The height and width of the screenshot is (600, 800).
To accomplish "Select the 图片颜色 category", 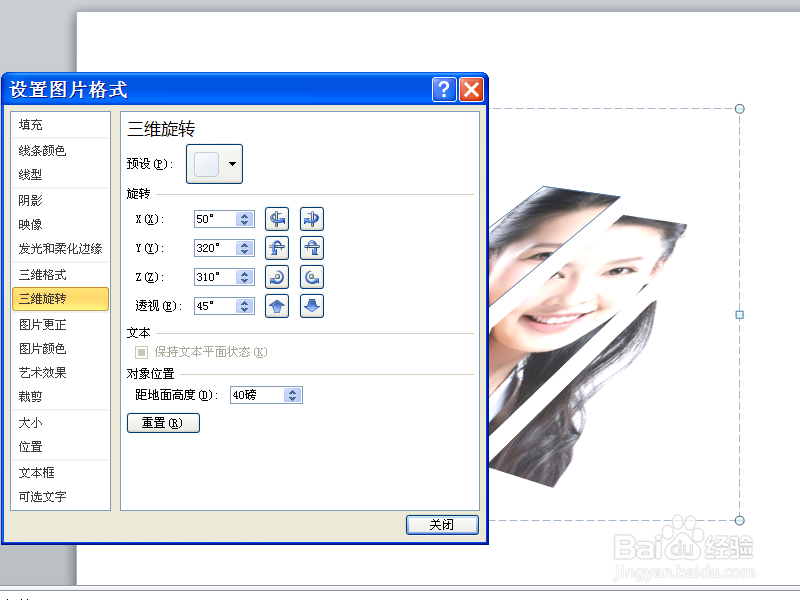I will tap(60, 349).
